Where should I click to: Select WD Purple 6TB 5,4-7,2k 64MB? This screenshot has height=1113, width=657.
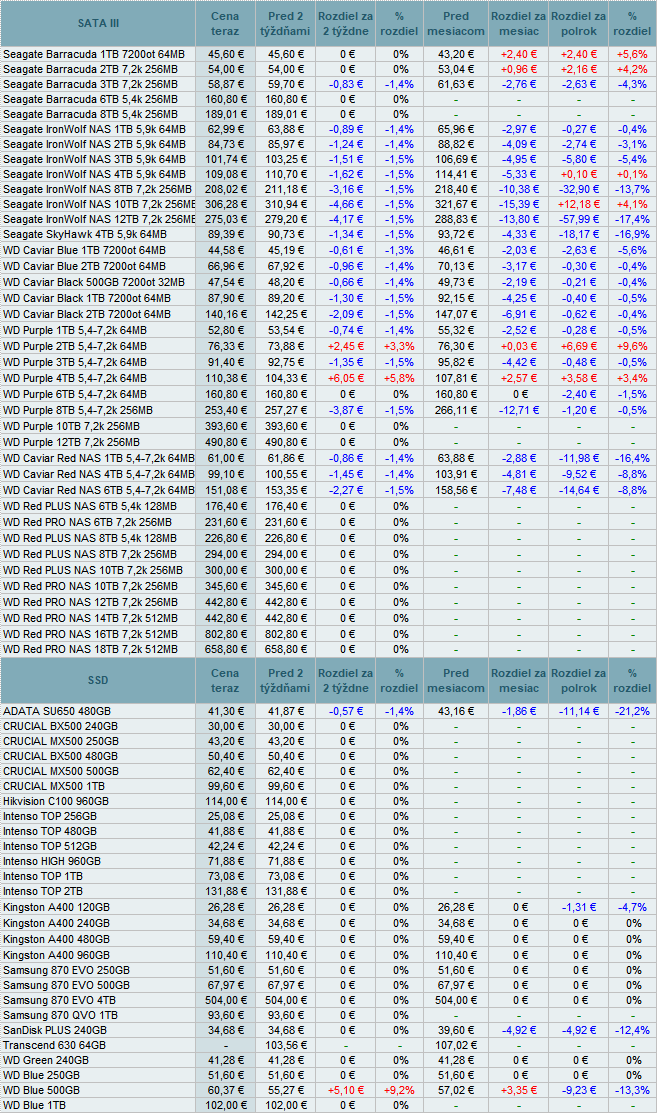click(74, 394)
